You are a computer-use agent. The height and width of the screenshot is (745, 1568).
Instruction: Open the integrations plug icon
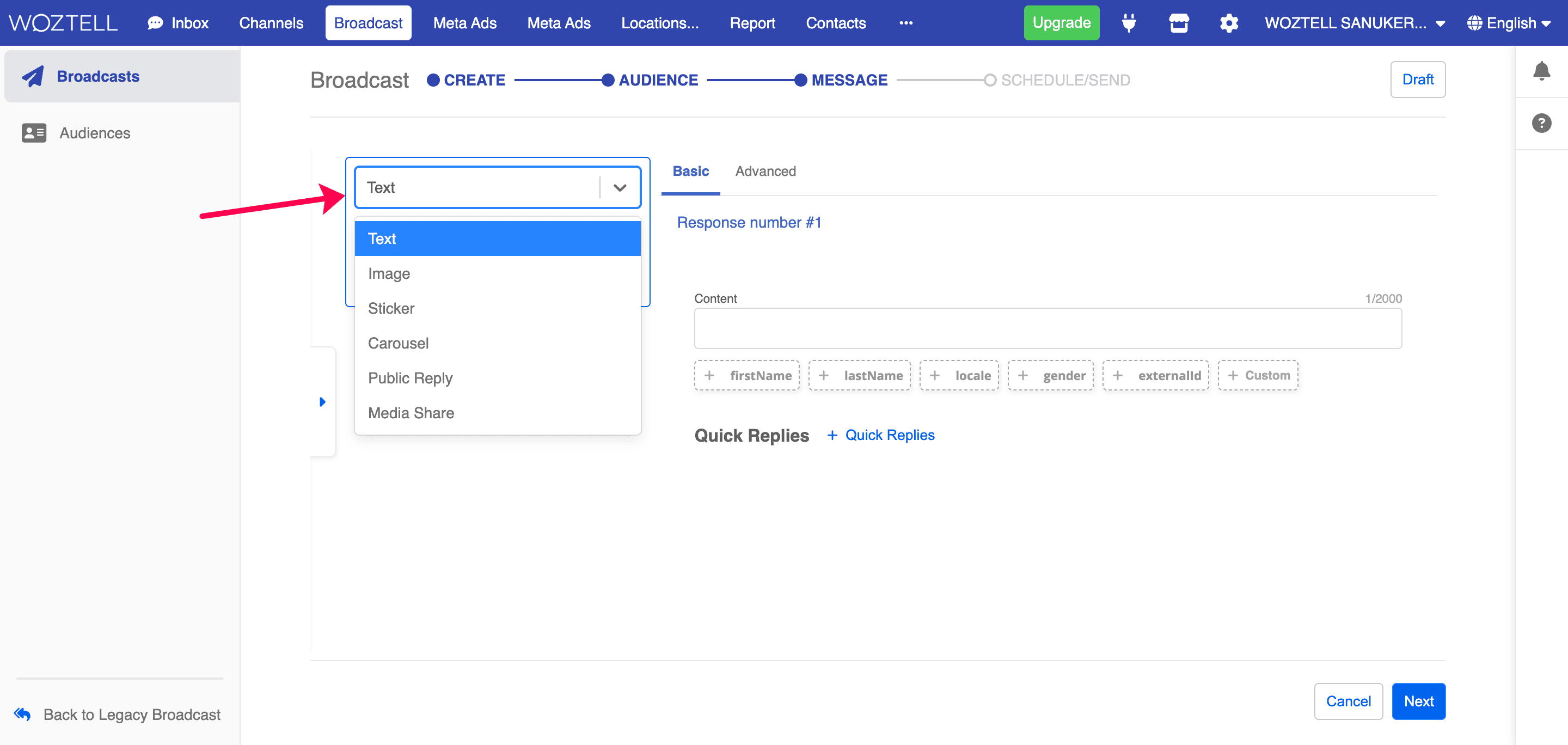click(x=1129, y=23)
